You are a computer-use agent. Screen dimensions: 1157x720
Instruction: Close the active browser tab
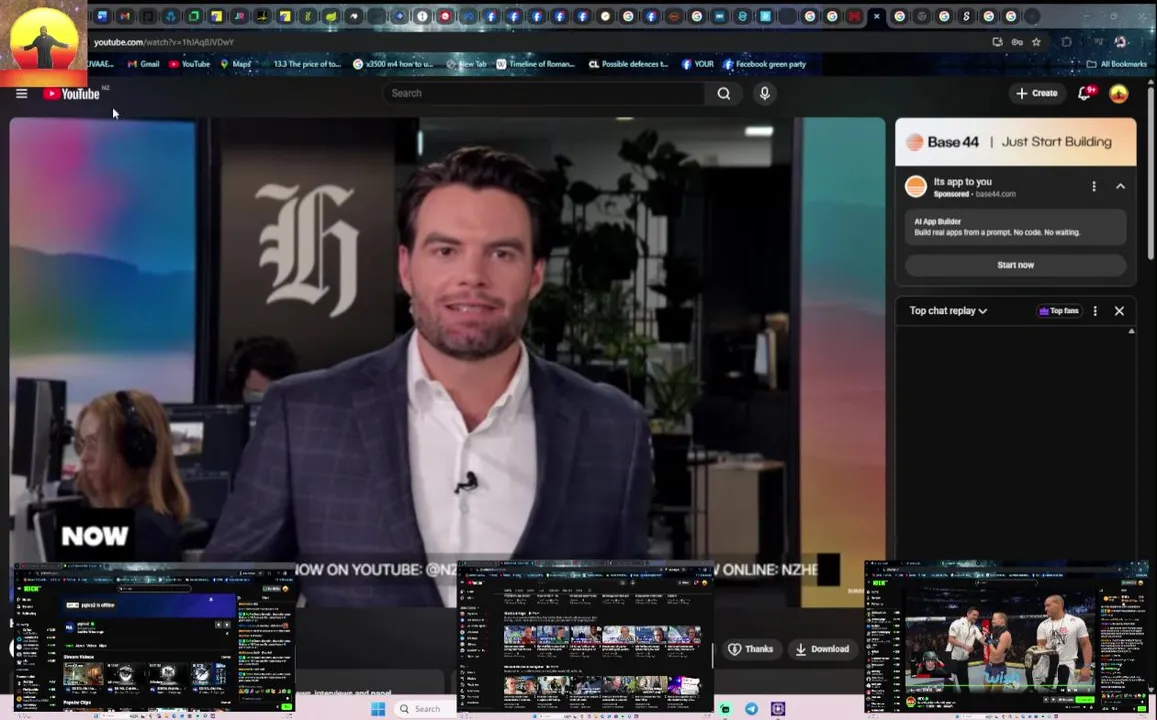click(x=877, y=16)
